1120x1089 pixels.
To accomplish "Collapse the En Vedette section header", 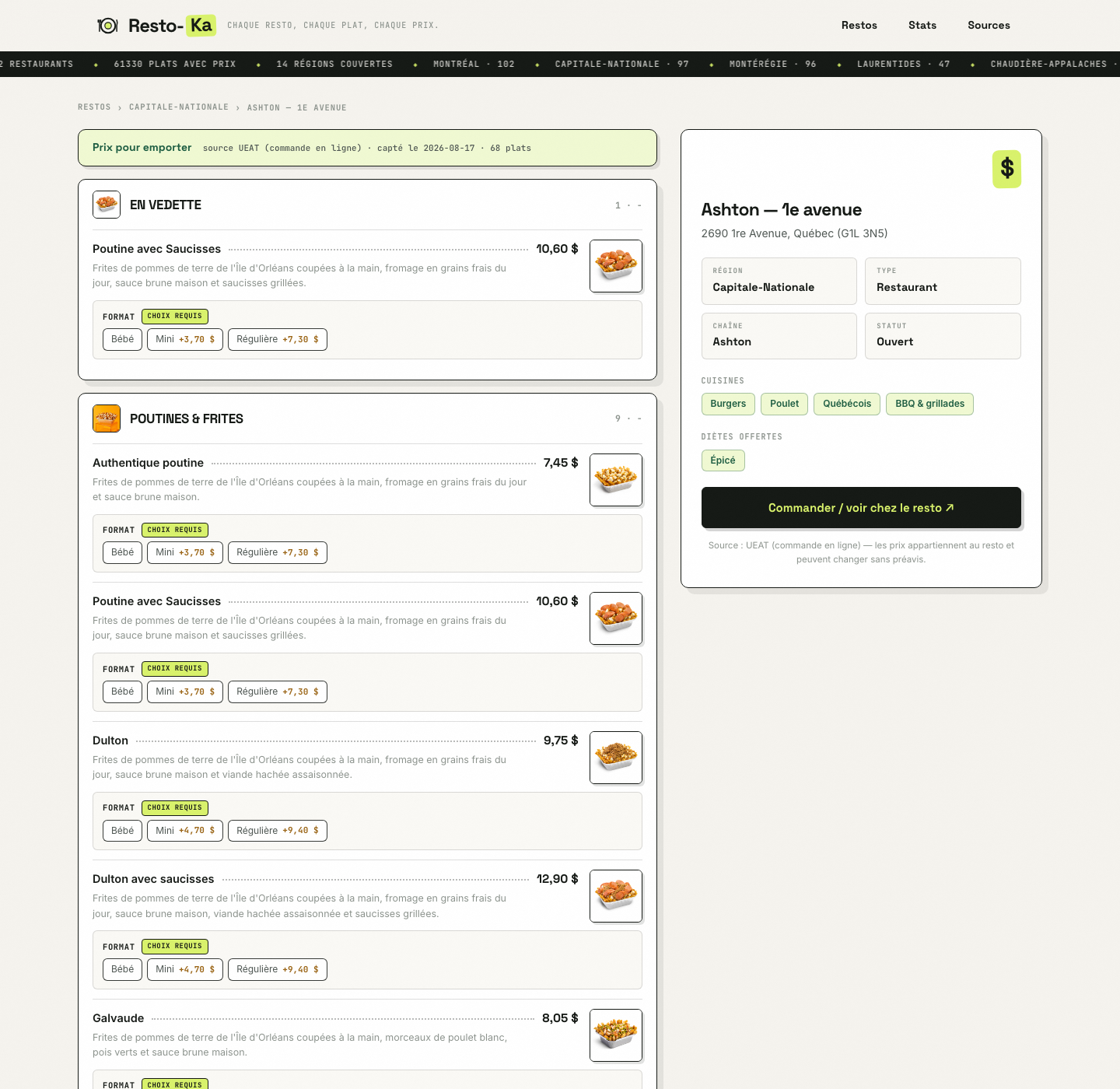I will tap(367, 205).
